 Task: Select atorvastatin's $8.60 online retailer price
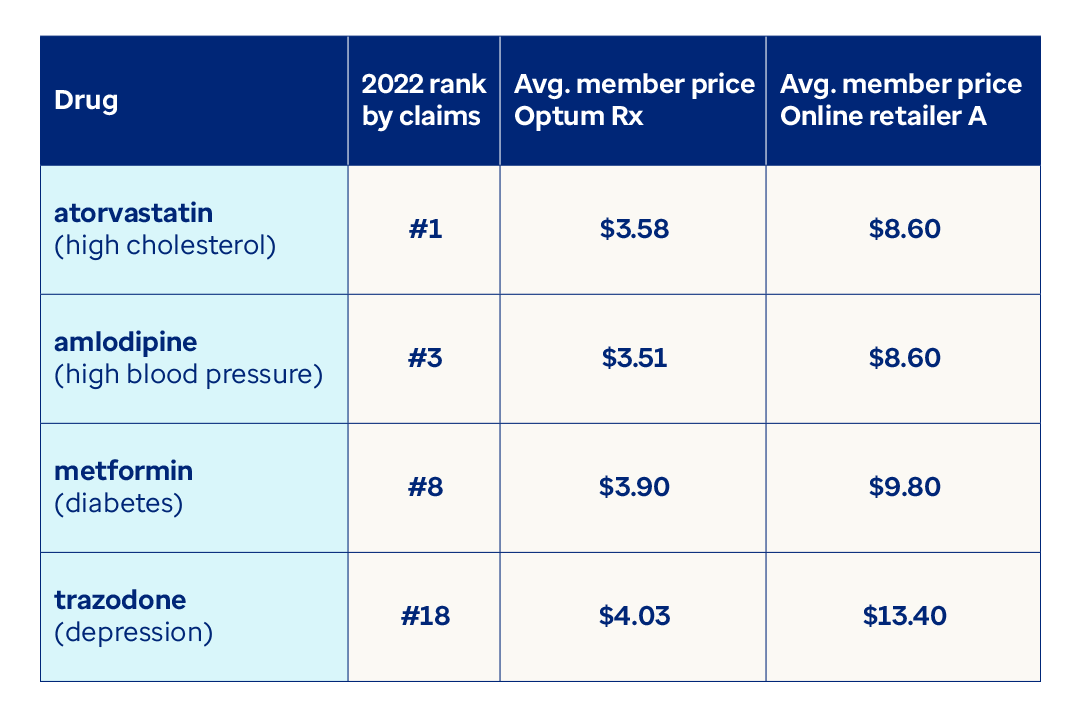click(x=904, y=229)
